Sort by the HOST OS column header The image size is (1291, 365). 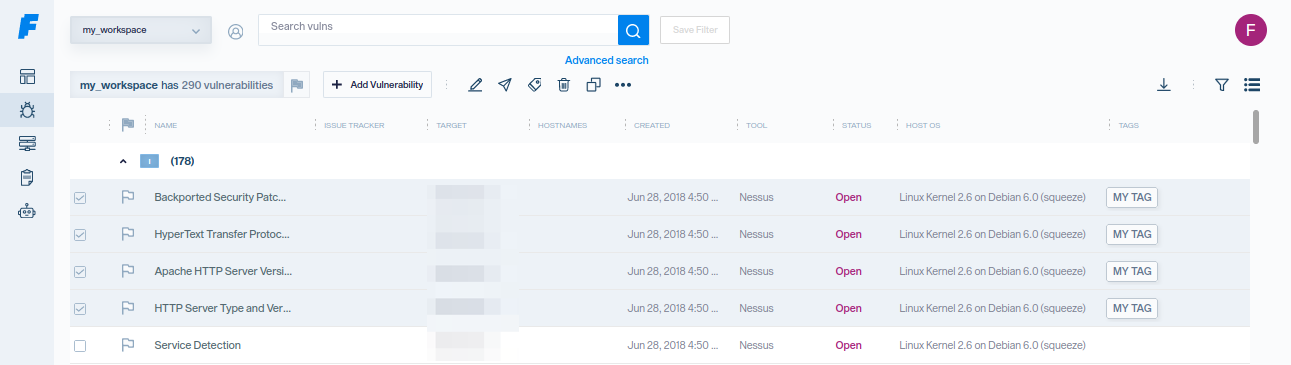click(x=923, y=125)
